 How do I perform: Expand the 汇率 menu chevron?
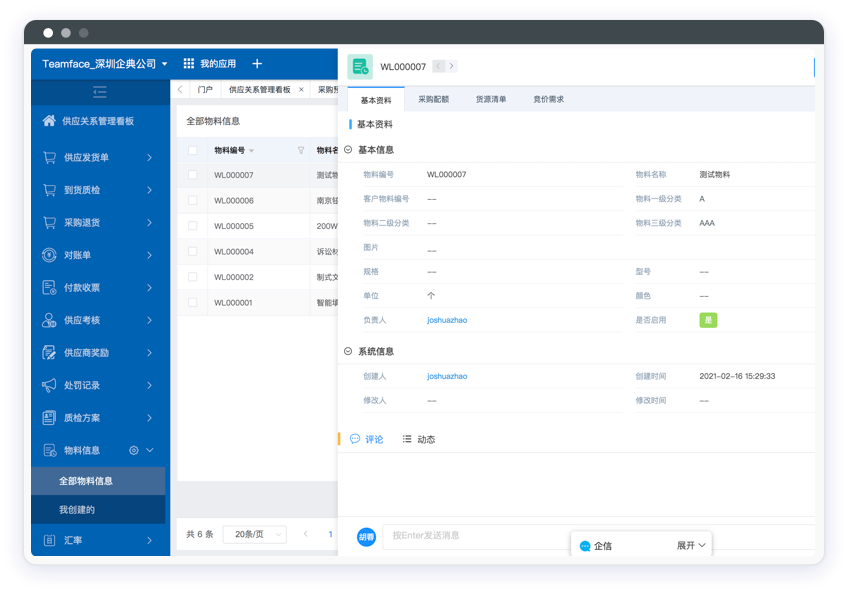149,540
